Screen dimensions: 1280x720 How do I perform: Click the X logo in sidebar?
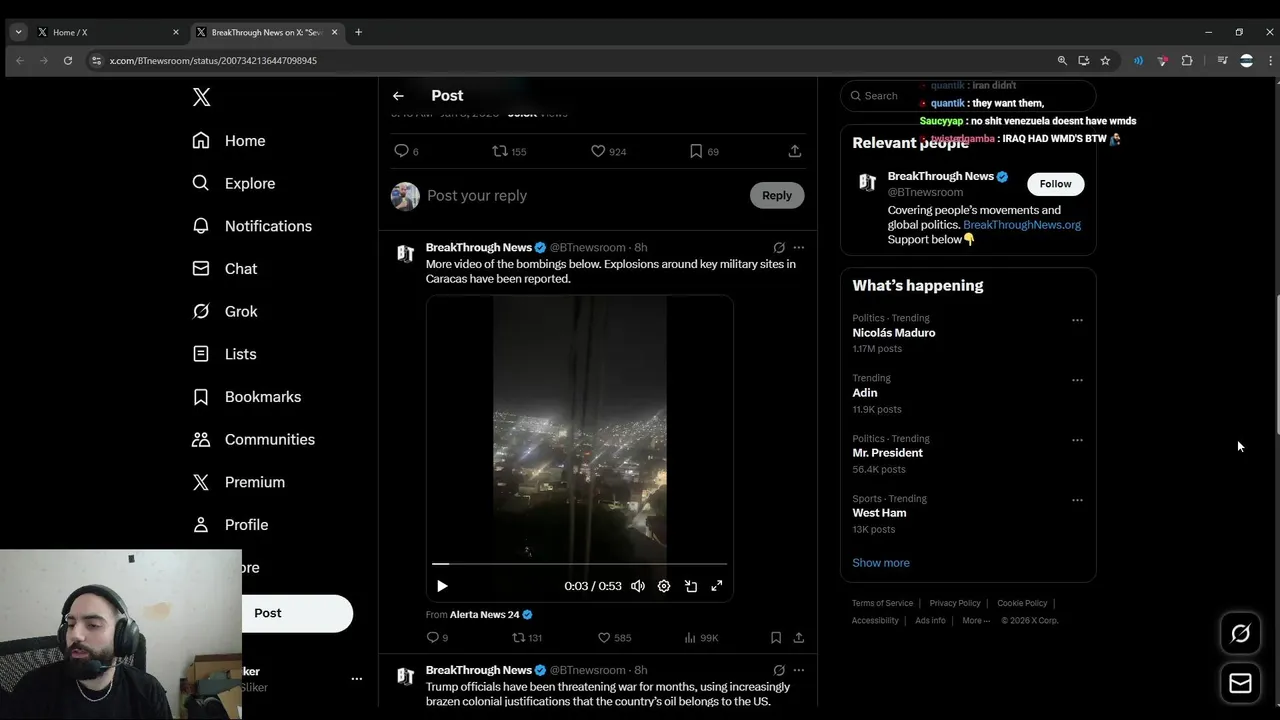coord(201,97)
